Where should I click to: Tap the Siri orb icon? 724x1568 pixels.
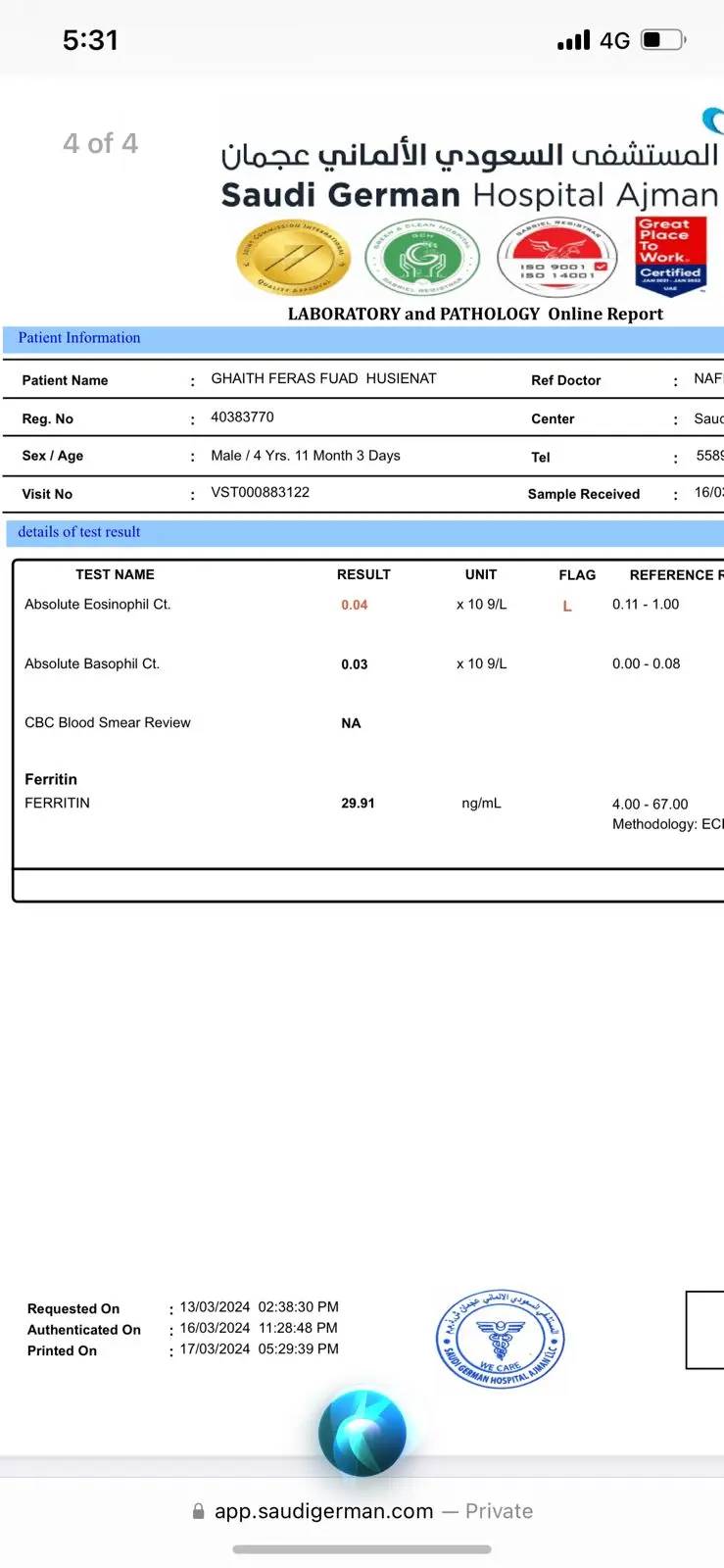362,1433
